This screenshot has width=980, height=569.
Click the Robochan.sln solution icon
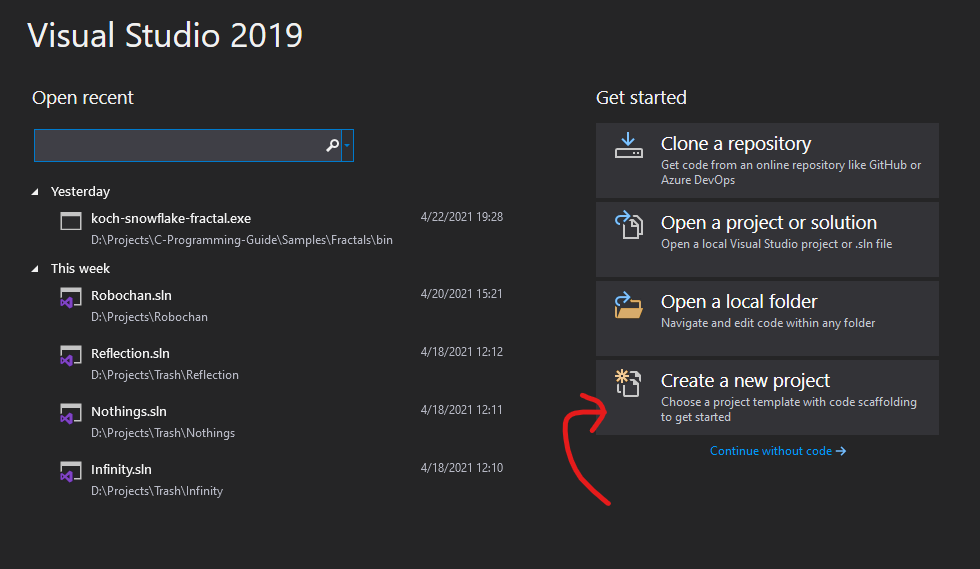coord(71,298)
